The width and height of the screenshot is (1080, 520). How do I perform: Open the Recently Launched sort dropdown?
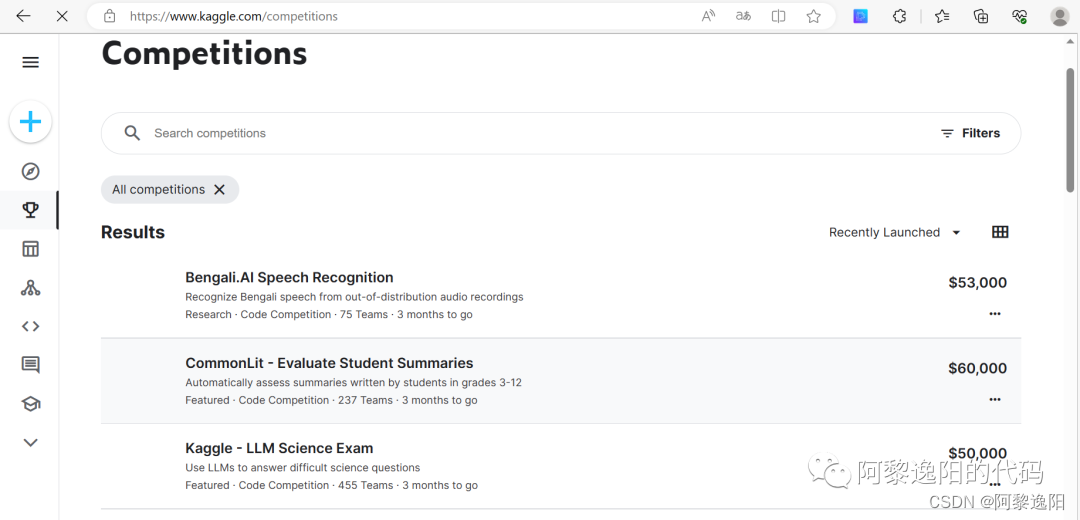coord(894,232)
